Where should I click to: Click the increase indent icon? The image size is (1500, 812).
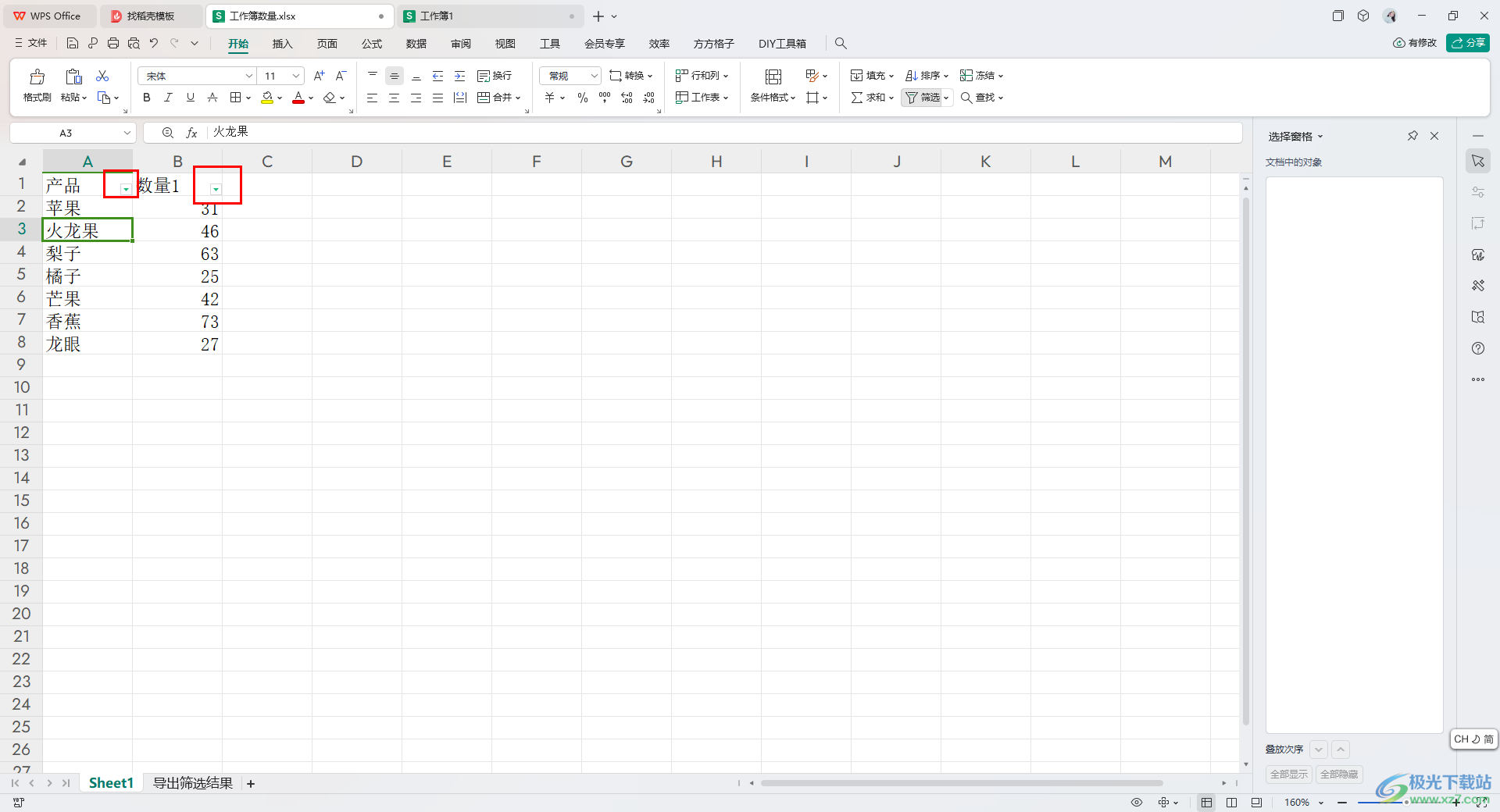(460, 76)
